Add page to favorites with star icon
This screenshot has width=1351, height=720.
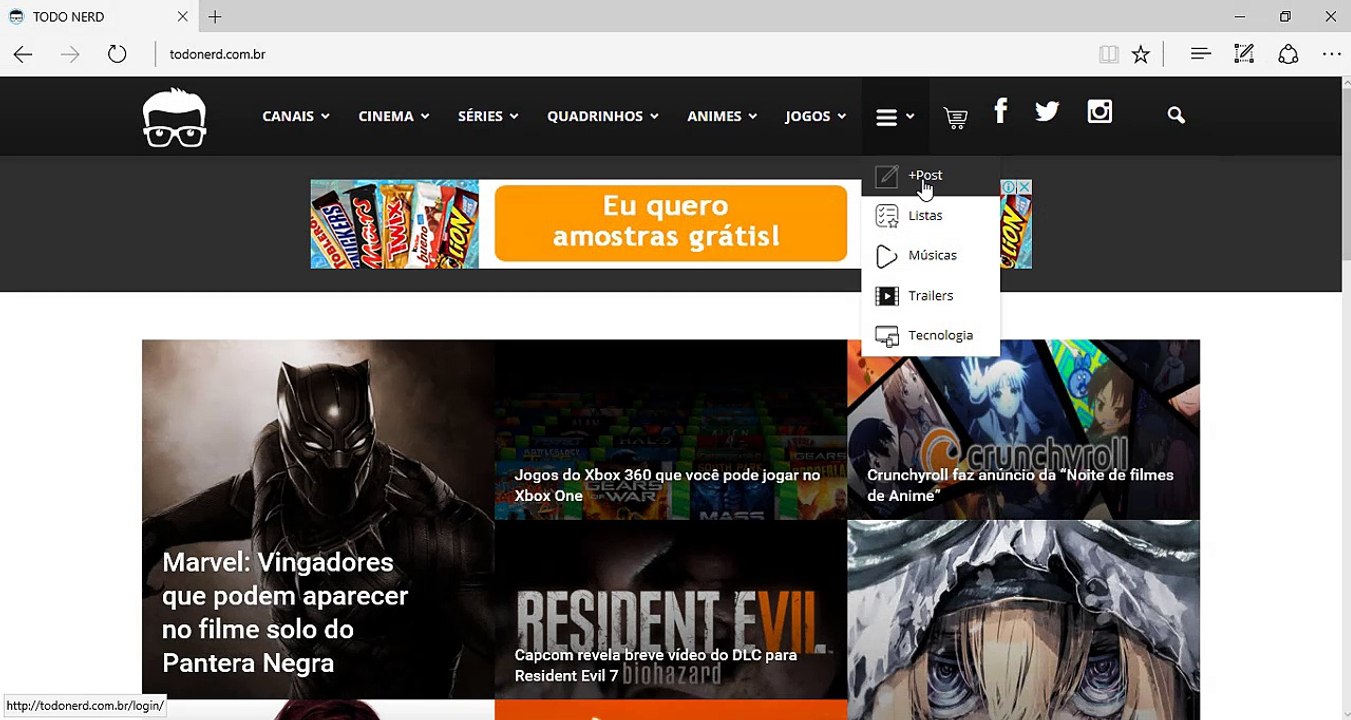pyautogui.click(x=1141, y=54)
